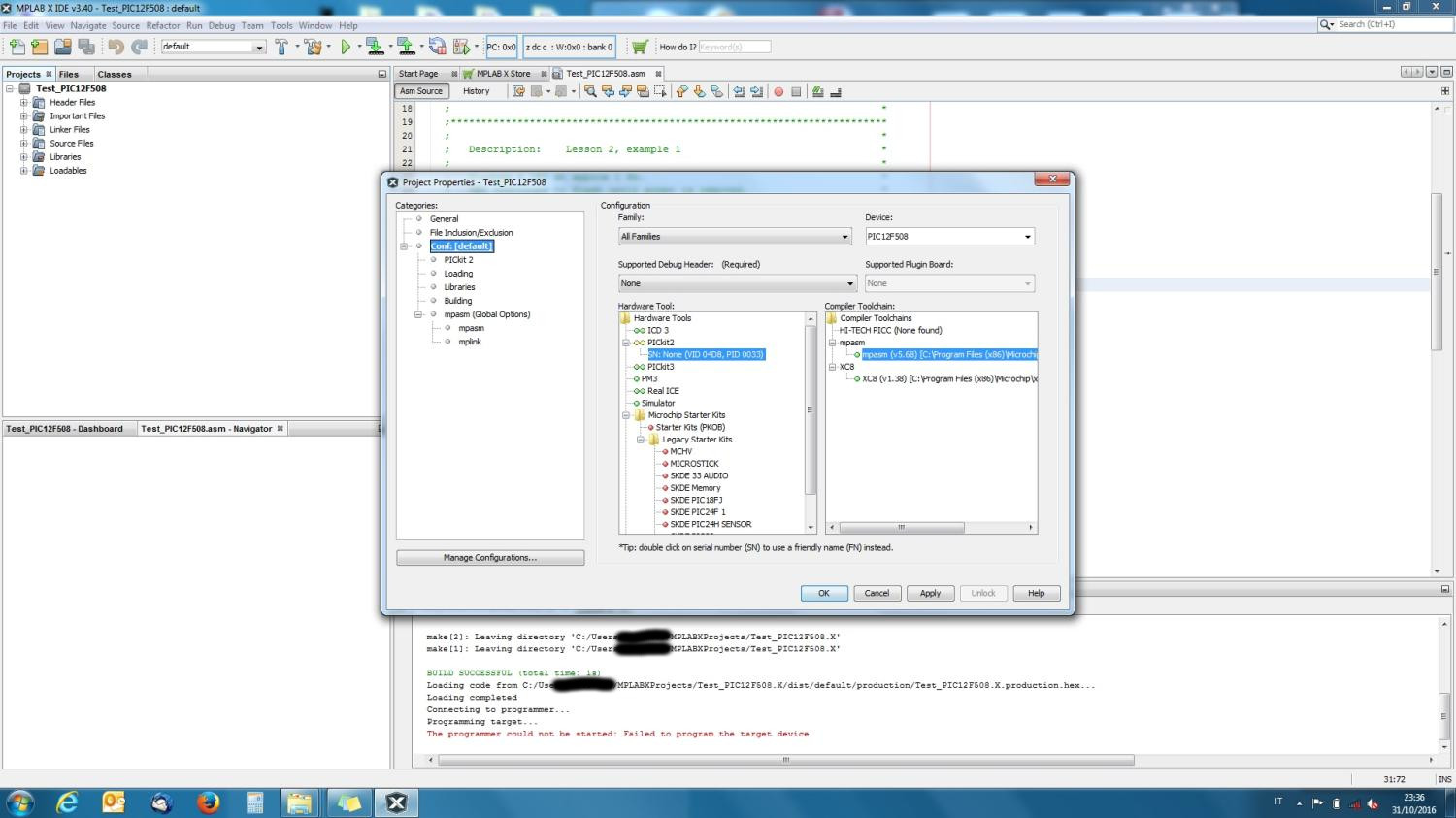The height and width of the screenshot is (818, 1456).
Task: Click Previous Bookmark icon
Action: click(x=682, y=91)
